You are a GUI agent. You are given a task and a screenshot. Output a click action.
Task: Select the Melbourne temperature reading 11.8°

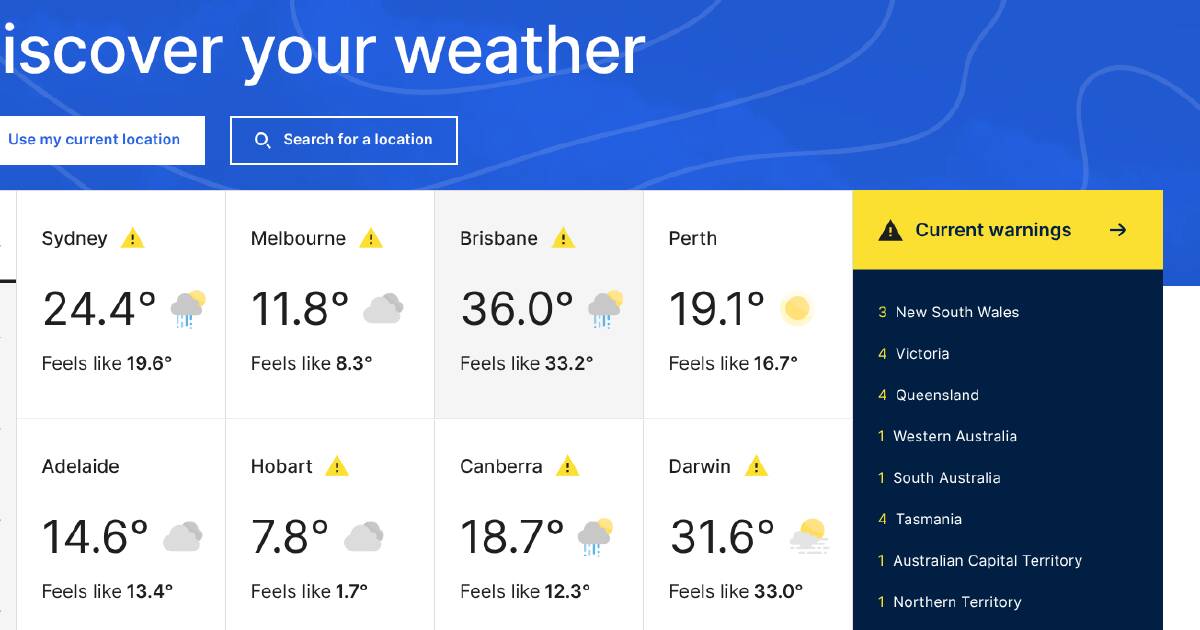[x=300, y=309]
